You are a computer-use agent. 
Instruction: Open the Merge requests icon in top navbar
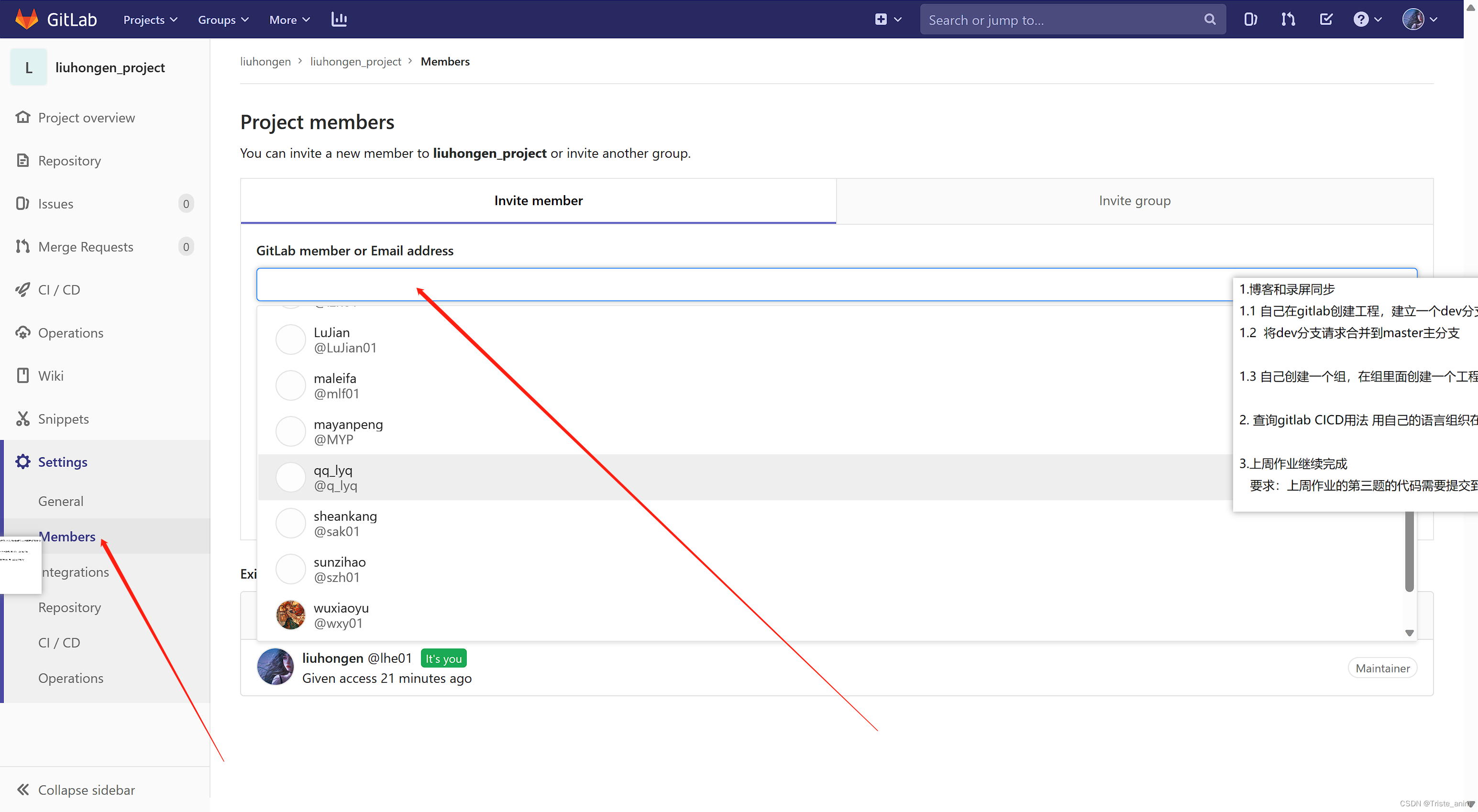click(1288, 20)
